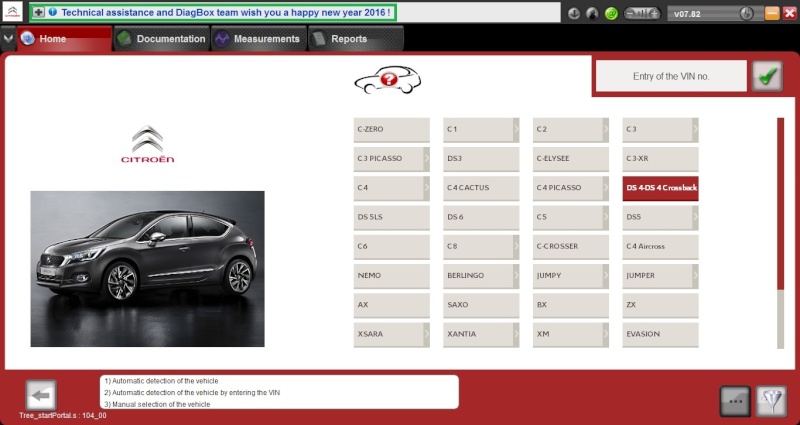
Task: Select the C-ZERO model
Action: [x=391, y=130]
